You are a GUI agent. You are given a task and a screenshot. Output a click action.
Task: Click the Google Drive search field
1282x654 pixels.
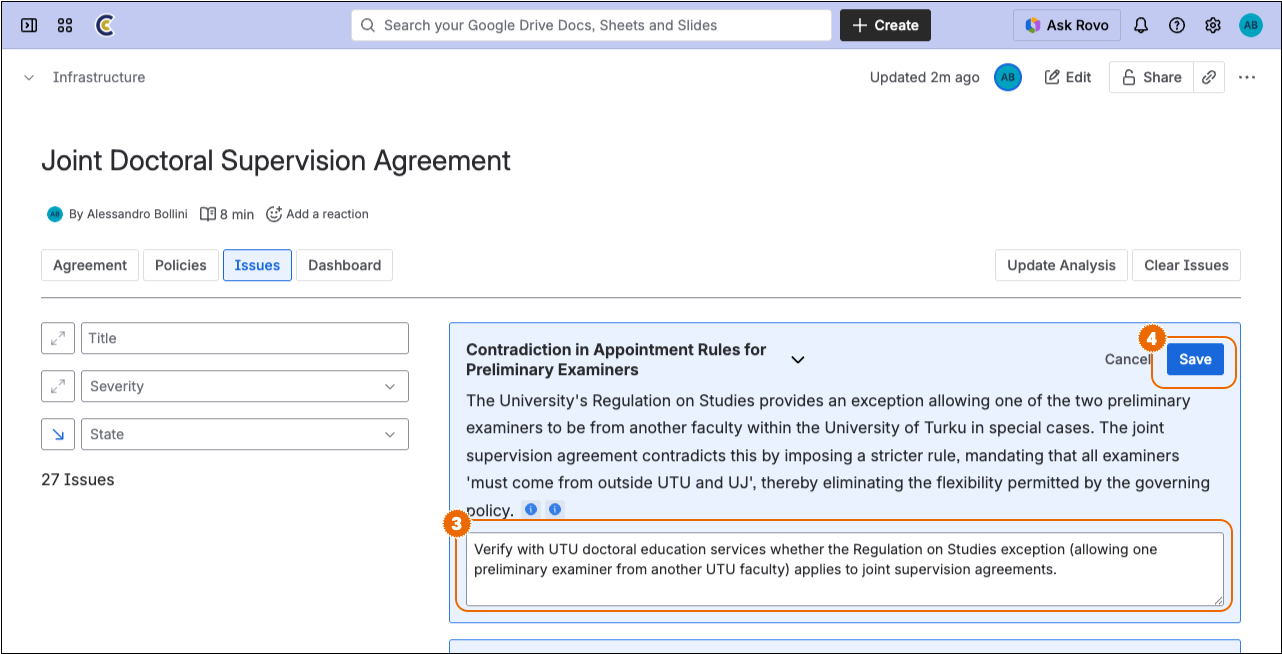(590, 25)
